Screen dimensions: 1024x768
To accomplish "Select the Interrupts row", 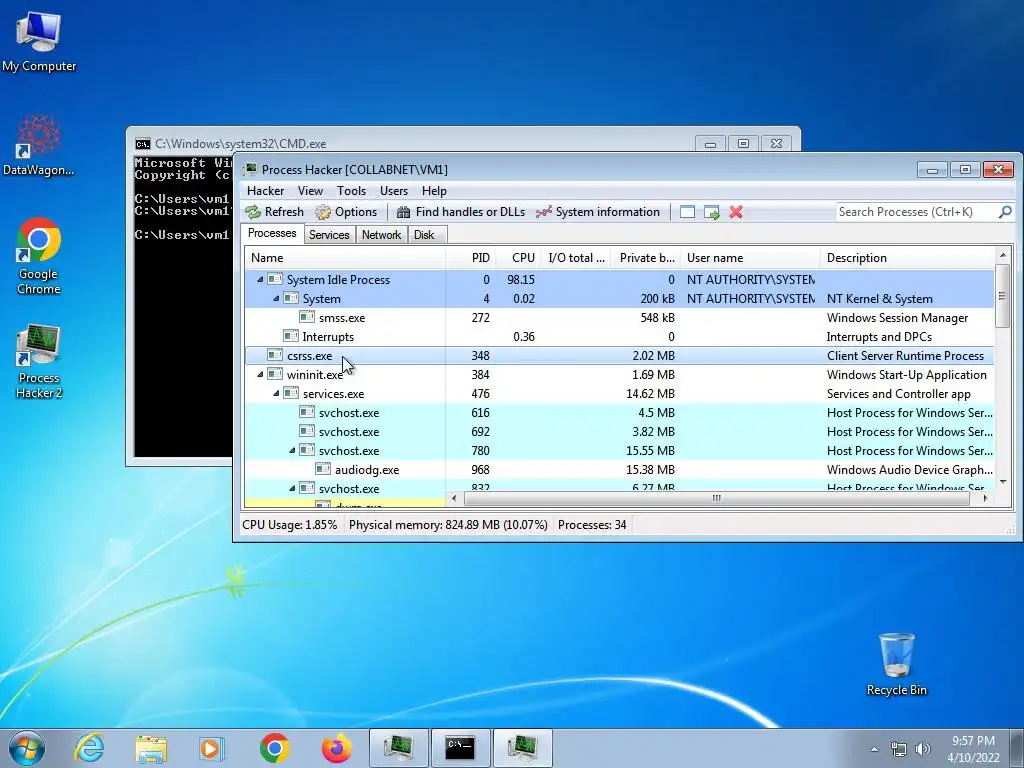I will click(619, 336).
